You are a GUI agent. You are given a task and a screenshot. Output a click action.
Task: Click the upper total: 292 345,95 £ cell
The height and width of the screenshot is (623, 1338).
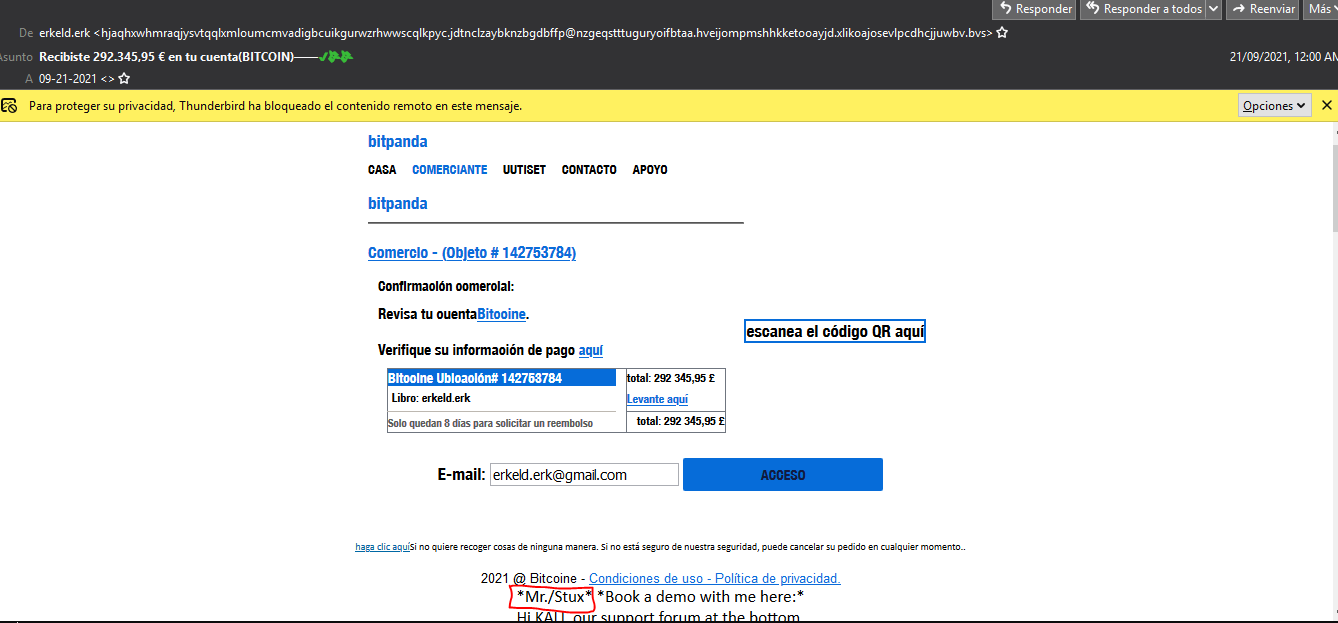coord(670,379)
